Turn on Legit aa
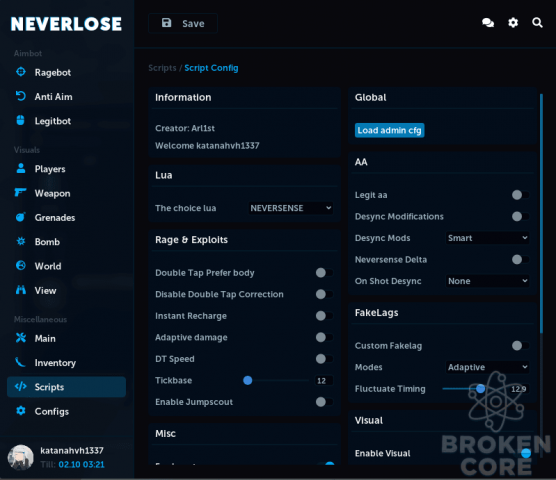This screenshot has width=556, height=480. click(520, 195)
